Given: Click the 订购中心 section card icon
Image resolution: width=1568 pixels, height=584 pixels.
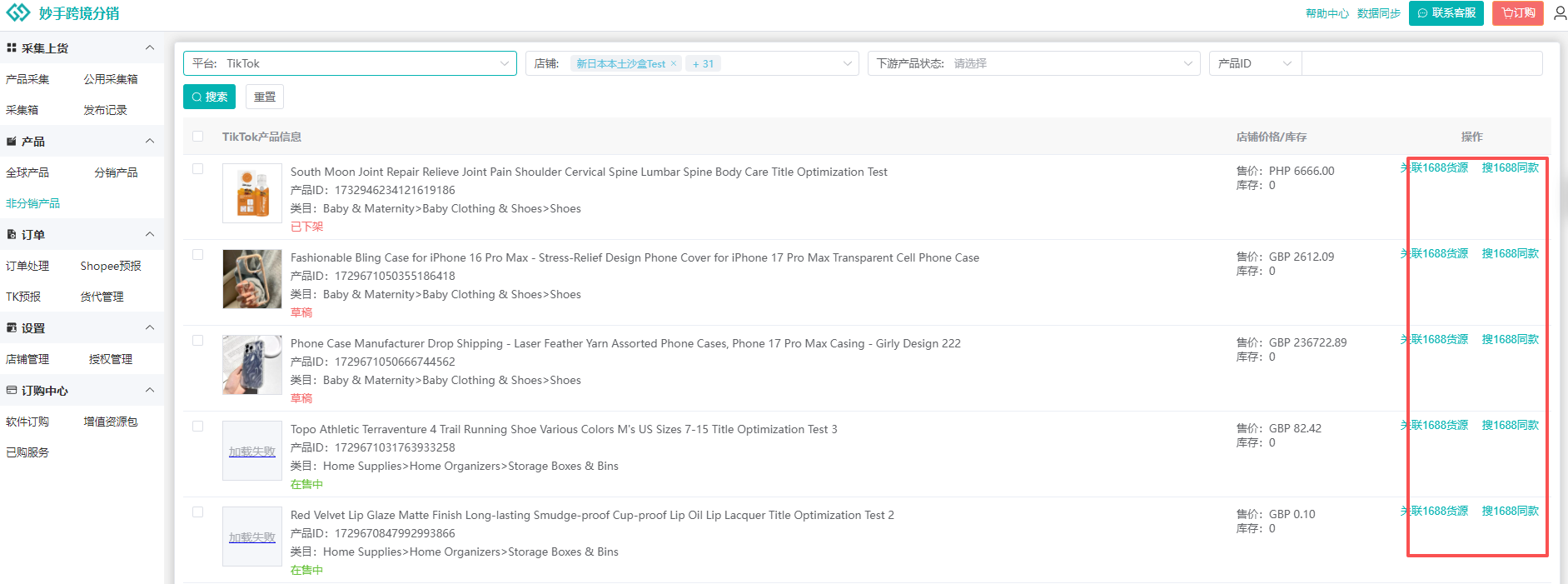Looking at the screenshot, I should click(x=12, y=390).
